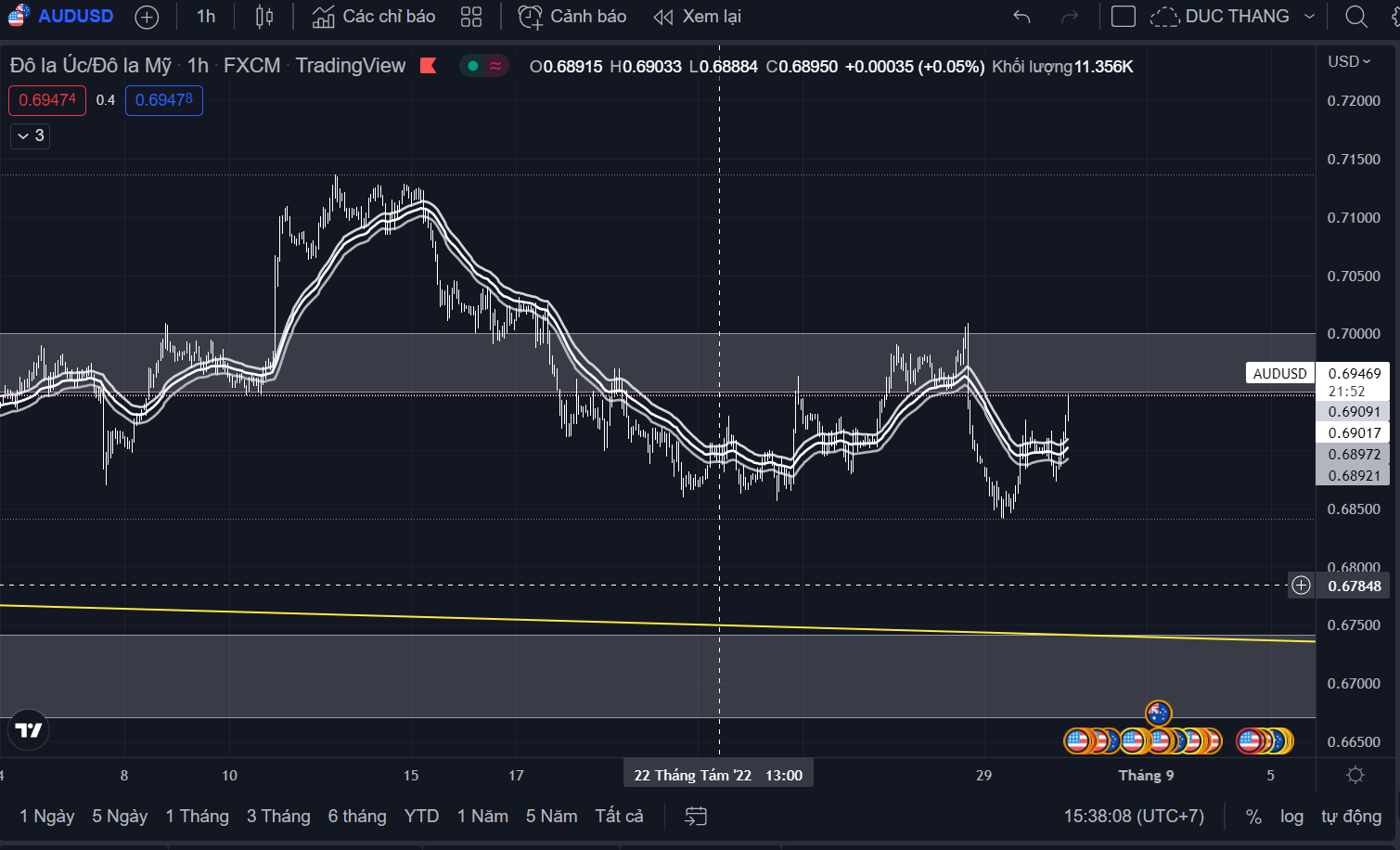This screenshot has height=850, width=1400.
Task: Save the DUC THANG chart layout
Action: pos(1219,17)
